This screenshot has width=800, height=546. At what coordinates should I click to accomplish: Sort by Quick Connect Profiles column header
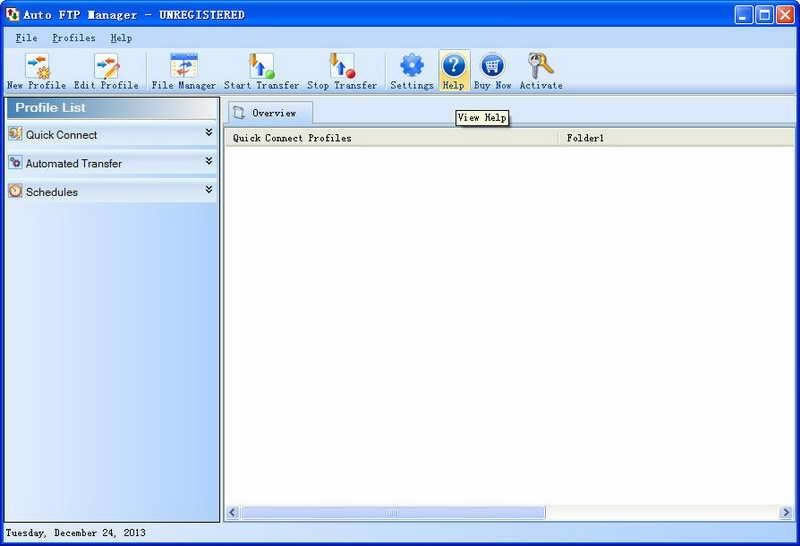point(390,138)
